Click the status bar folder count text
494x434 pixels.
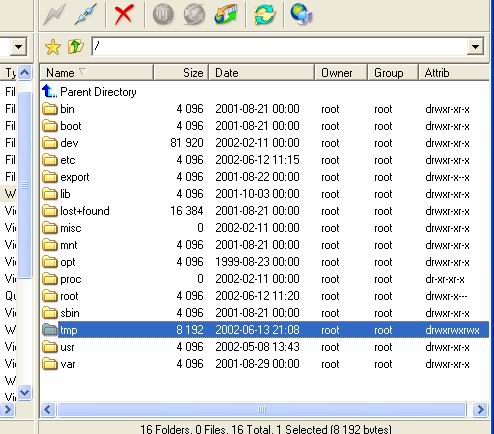[266, 429]
